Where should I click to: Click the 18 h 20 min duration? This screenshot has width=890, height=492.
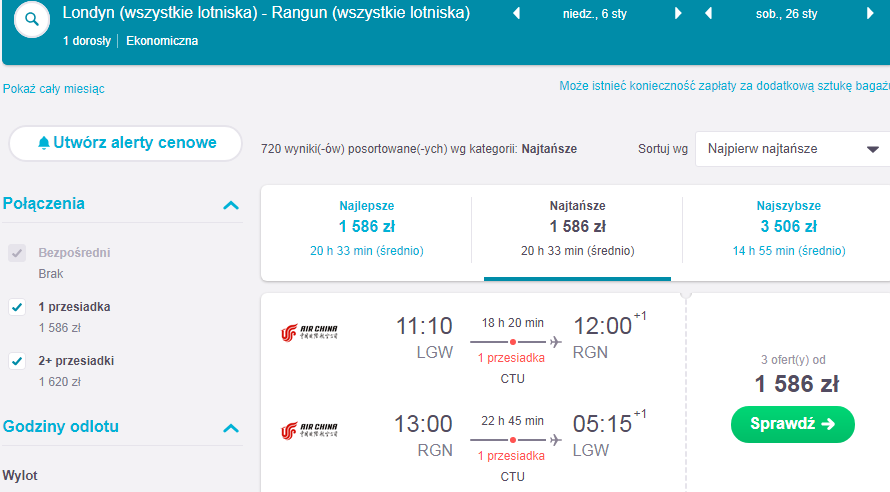[513, 323]
